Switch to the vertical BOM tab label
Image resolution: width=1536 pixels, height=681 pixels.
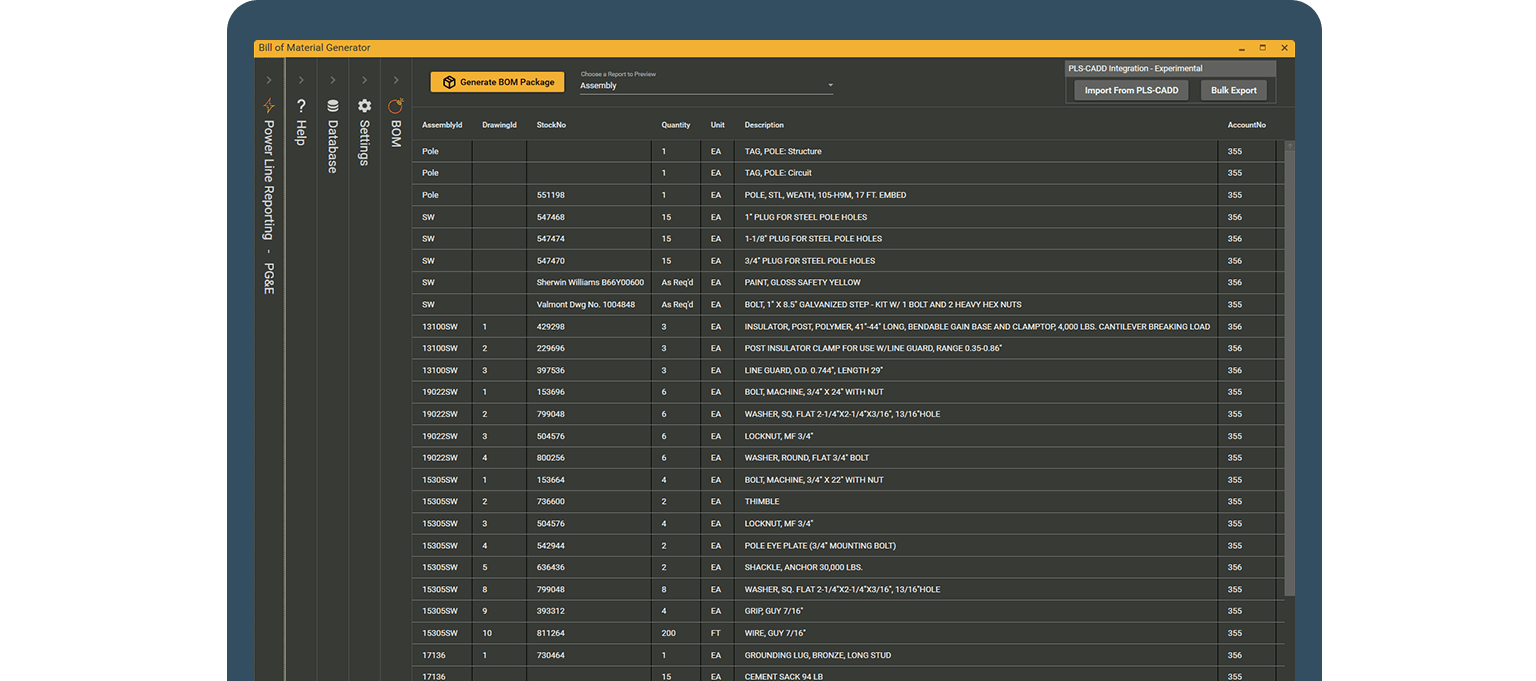pos(396,134)
